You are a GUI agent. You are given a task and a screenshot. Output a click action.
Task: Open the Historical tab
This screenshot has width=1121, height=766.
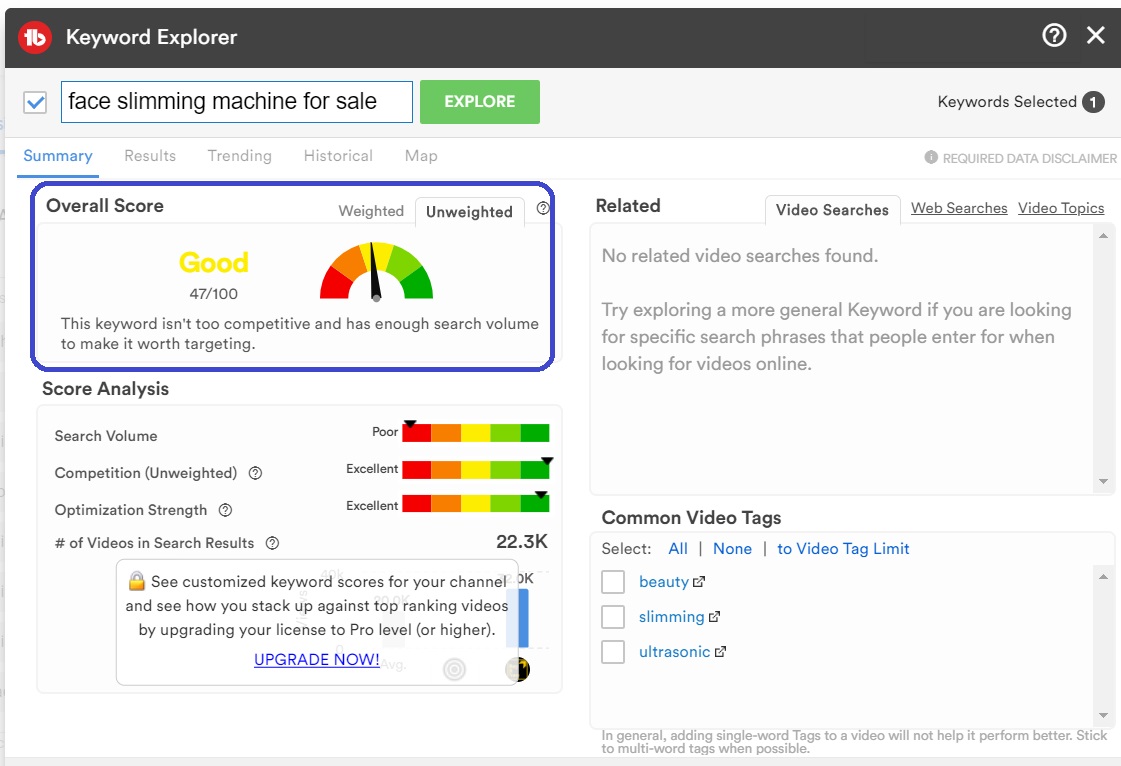point(338,156)
